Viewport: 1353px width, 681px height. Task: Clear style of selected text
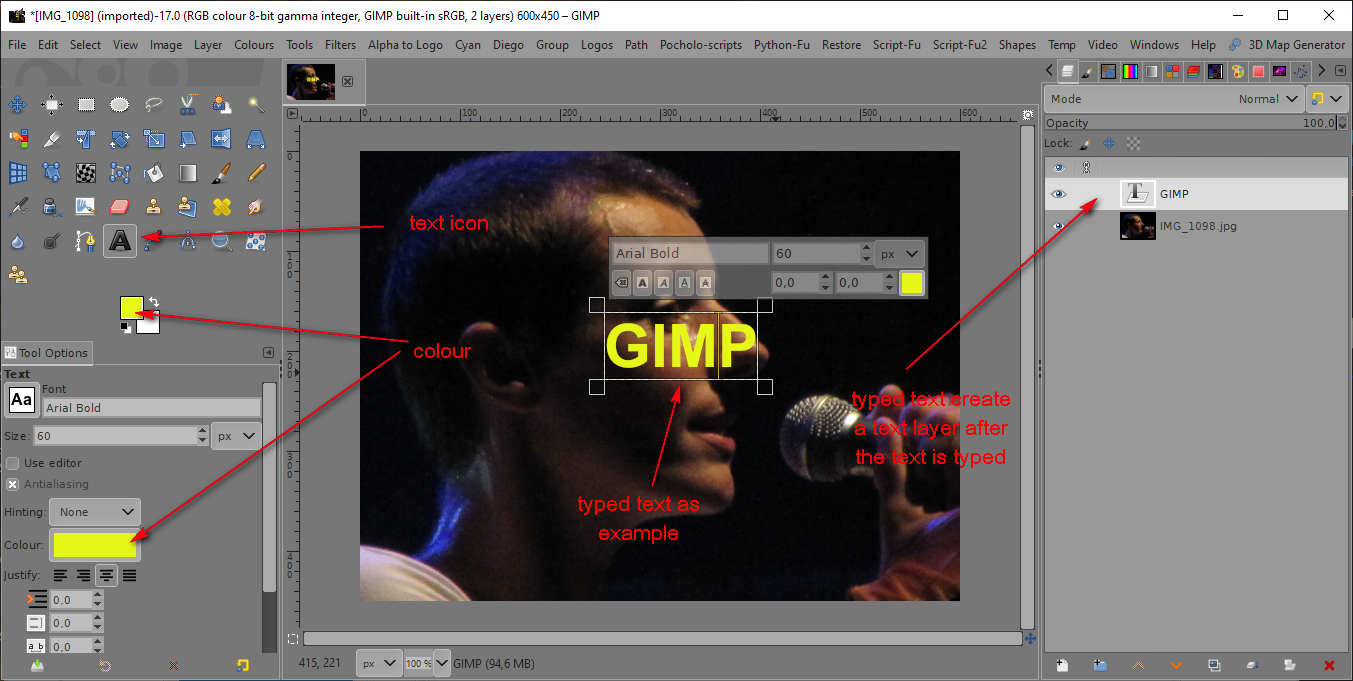pos(620,283)
